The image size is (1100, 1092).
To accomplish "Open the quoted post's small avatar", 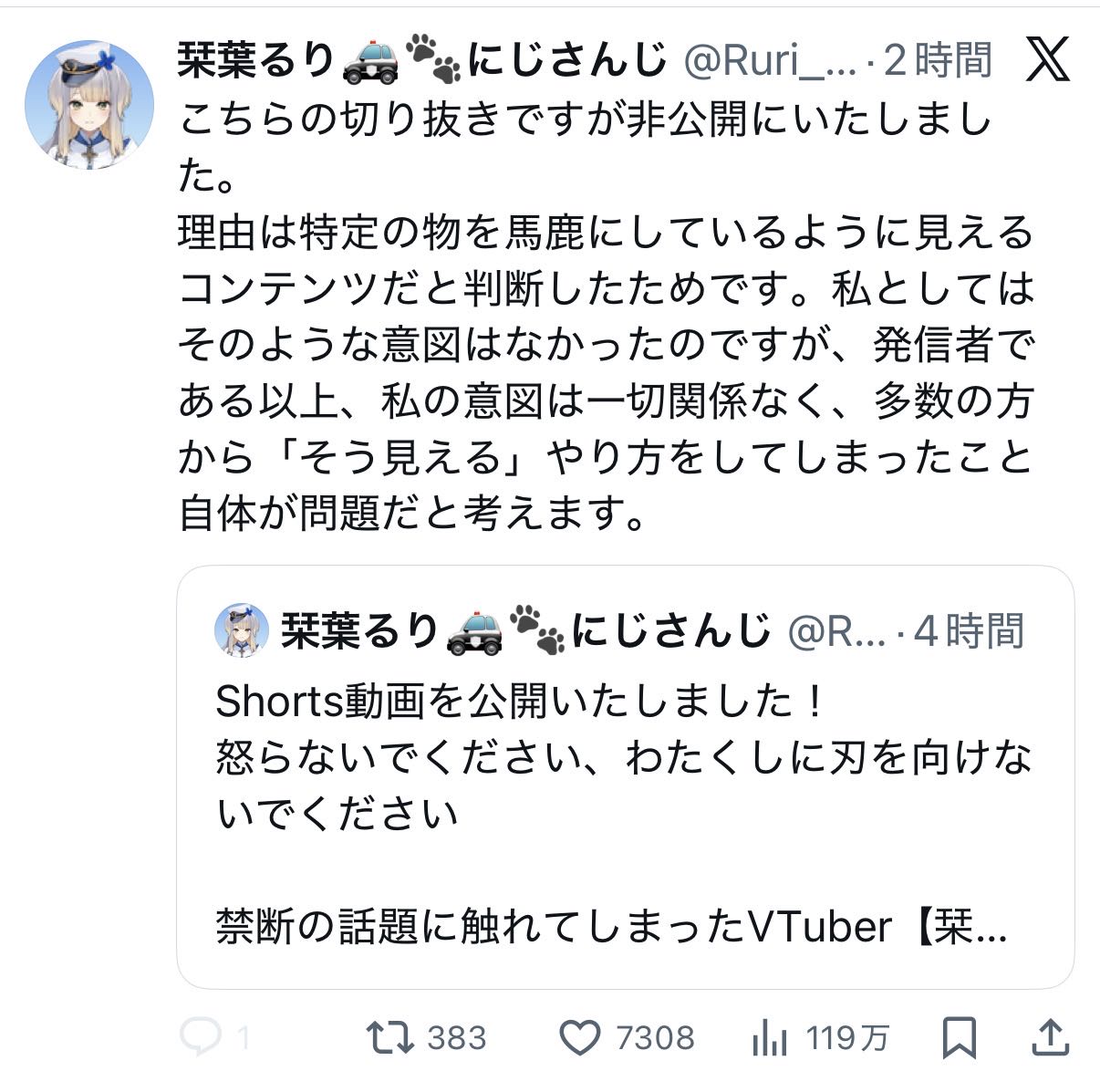I will click(241, 630).
